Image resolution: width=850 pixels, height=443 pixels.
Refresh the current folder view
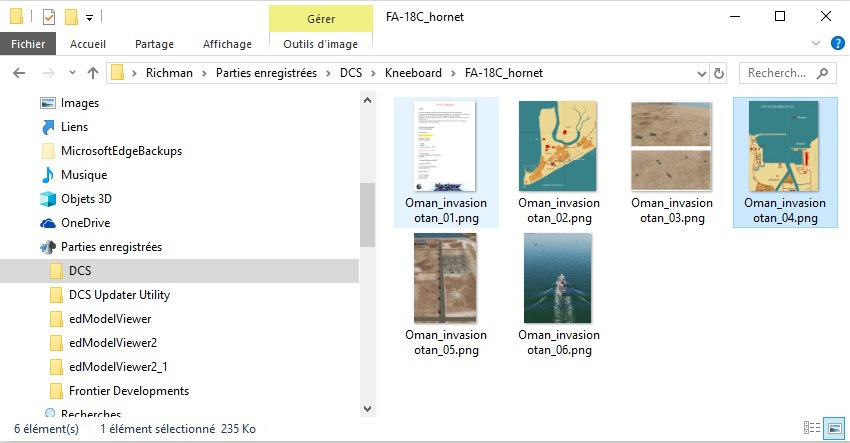(x=718, y=73)
